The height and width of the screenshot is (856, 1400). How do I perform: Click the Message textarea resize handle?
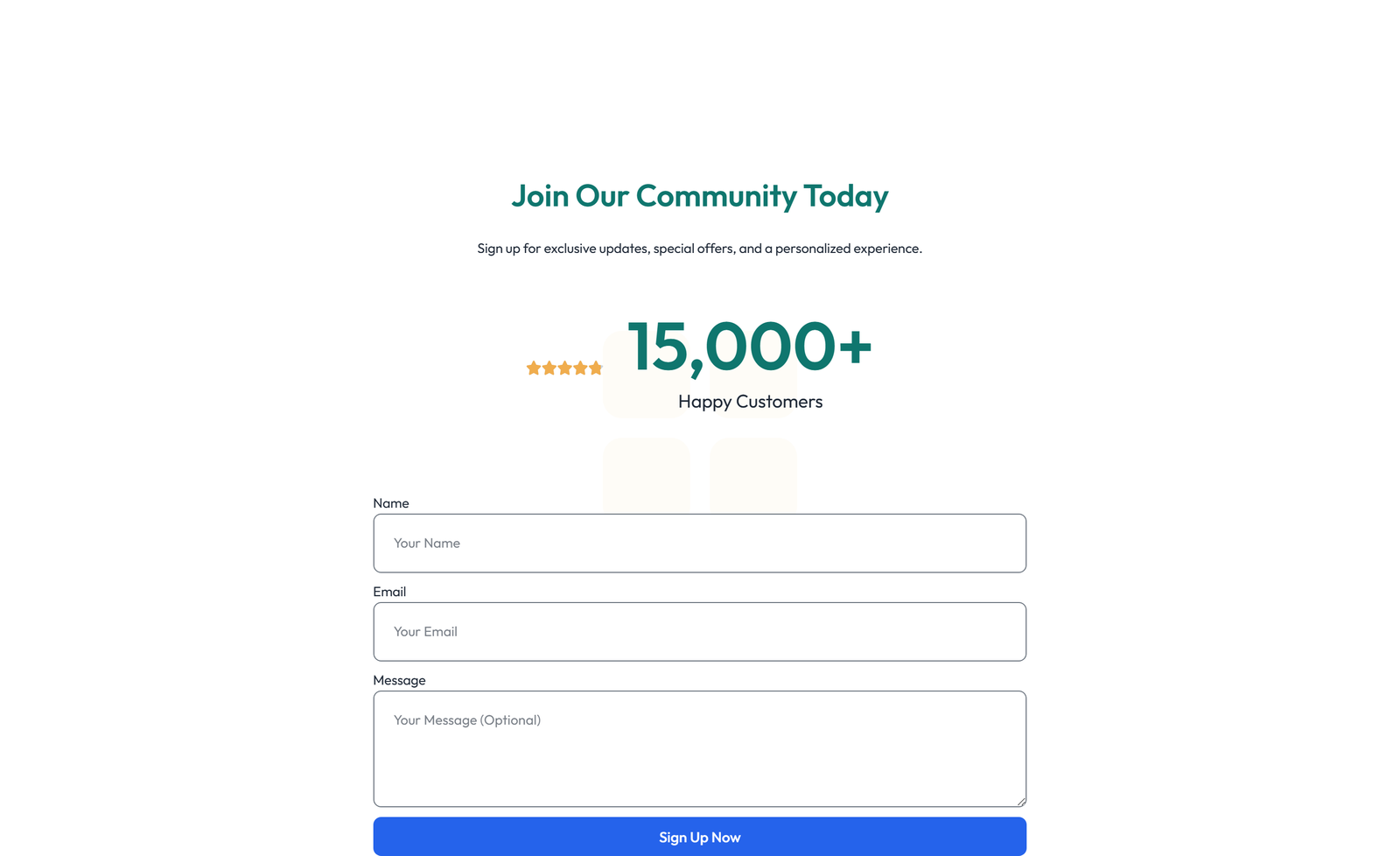(x=1020, y=800)
